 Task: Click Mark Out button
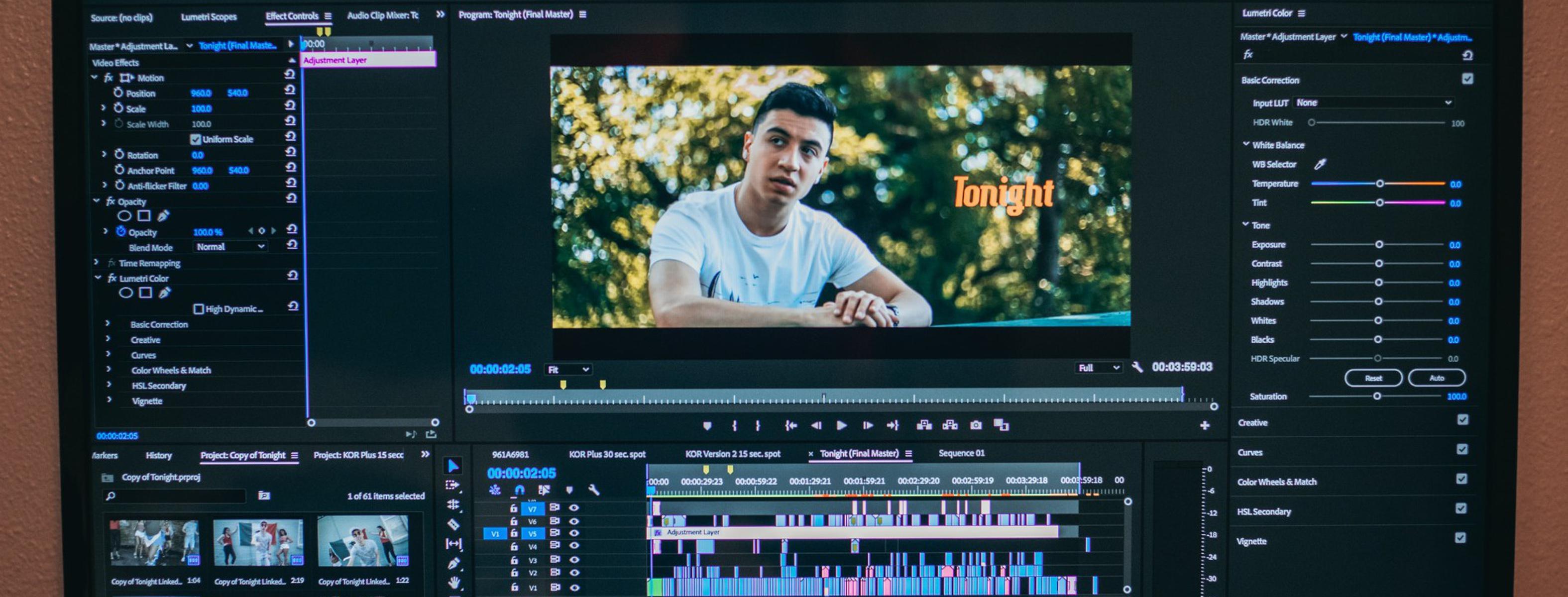tap(758, 426)
